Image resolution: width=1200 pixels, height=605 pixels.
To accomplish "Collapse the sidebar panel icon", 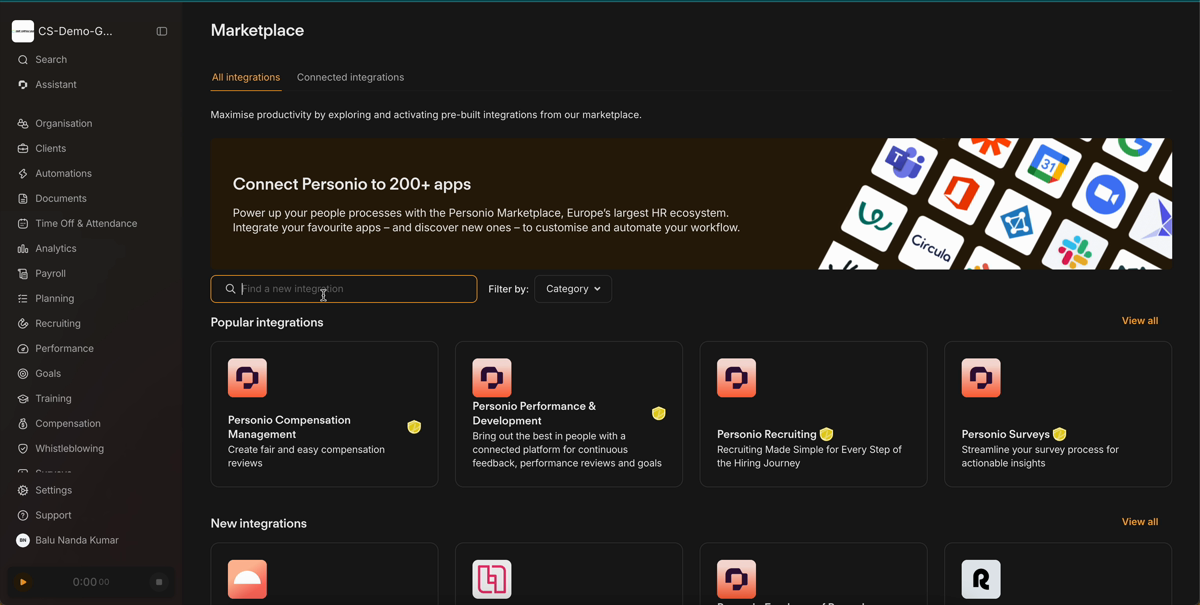I will pyautogui.click(x=162, y=32).
